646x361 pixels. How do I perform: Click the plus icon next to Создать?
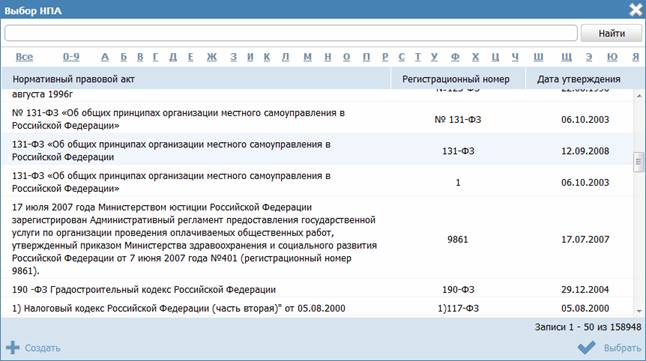[13, 347]
